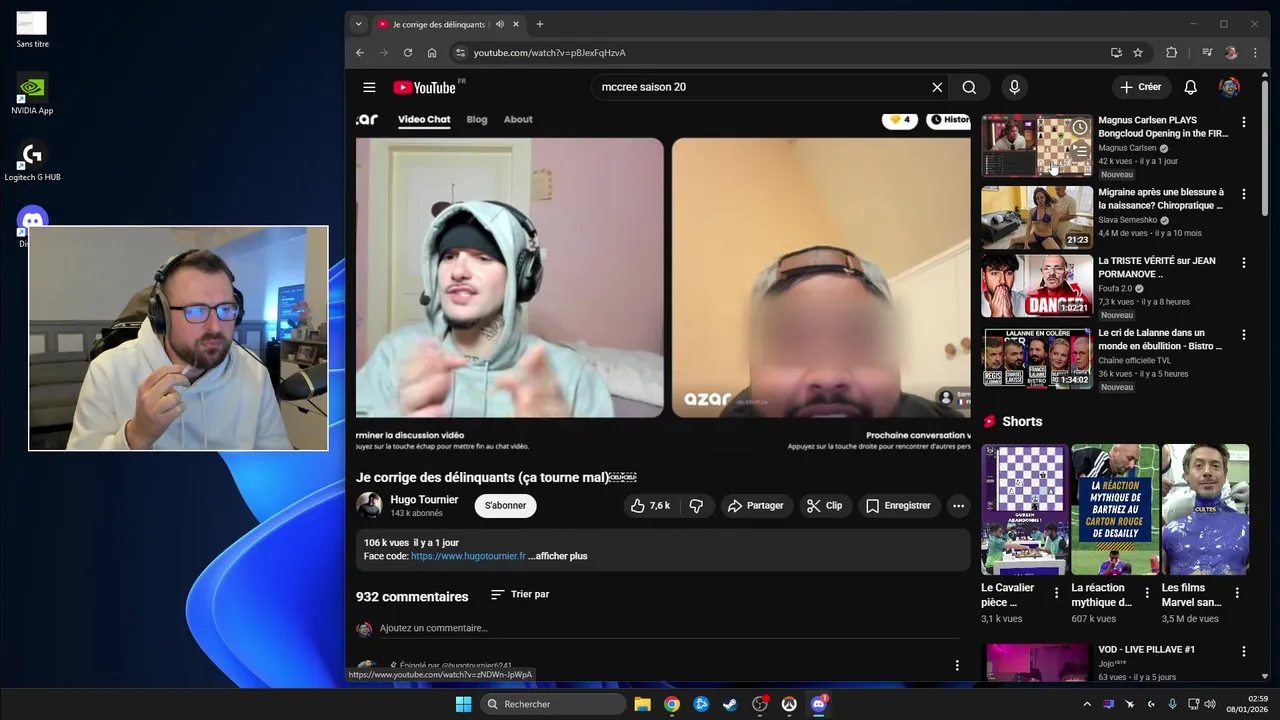Open Overwatch icon in taskbar
Image resolution: width=1280 pixels, height=720 pixels.
(x=789, y=704)
